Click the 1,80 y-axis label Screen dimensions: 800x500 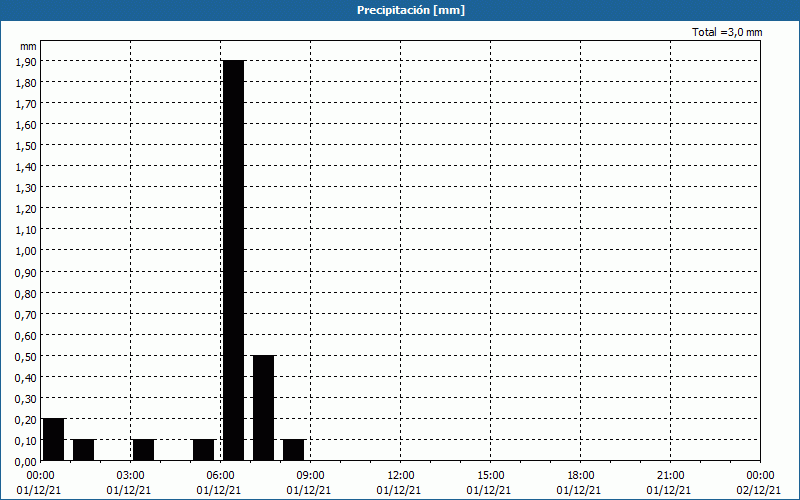coord(26,83)
